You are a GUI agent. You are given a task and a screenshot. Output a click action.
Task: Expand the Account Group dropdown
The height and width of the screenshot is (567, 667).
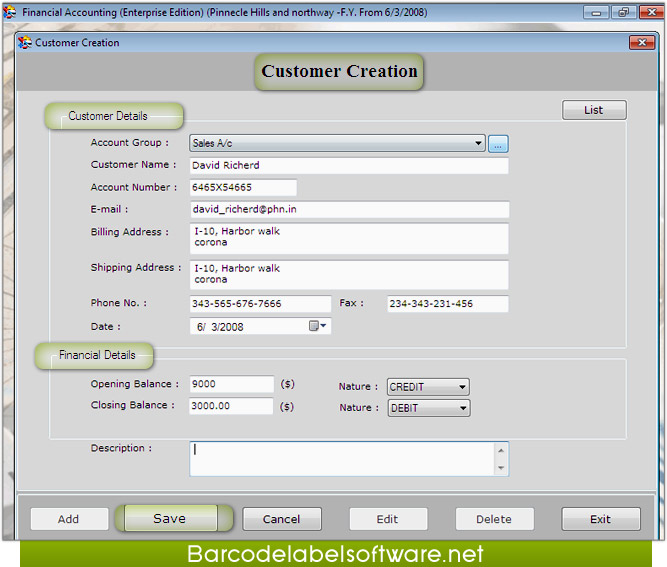point(479,143)
